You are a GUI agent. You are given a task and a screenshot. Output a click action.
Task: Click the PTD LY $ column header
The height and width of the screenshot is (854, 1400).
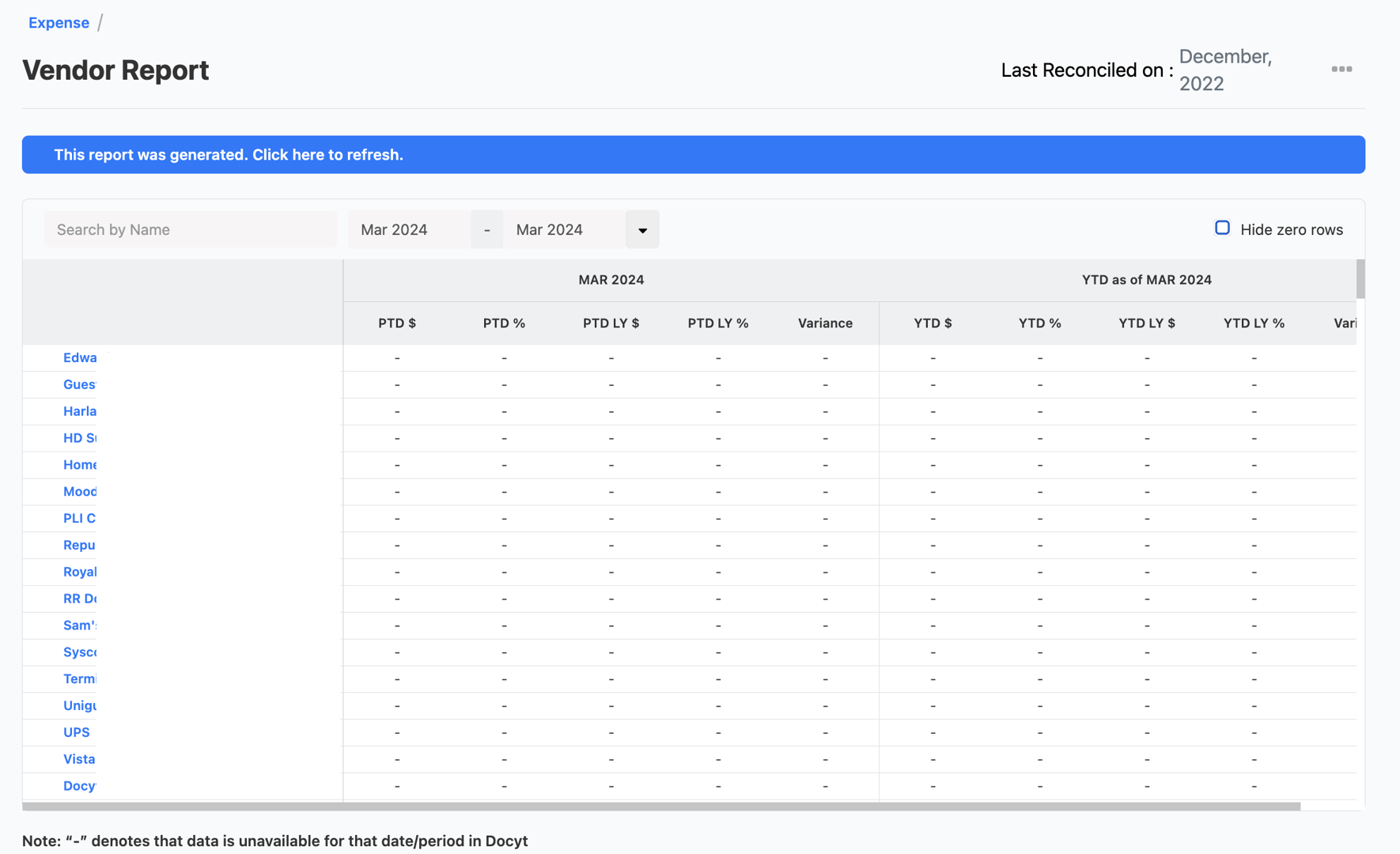pyautogui.click(x=611, y=323)
